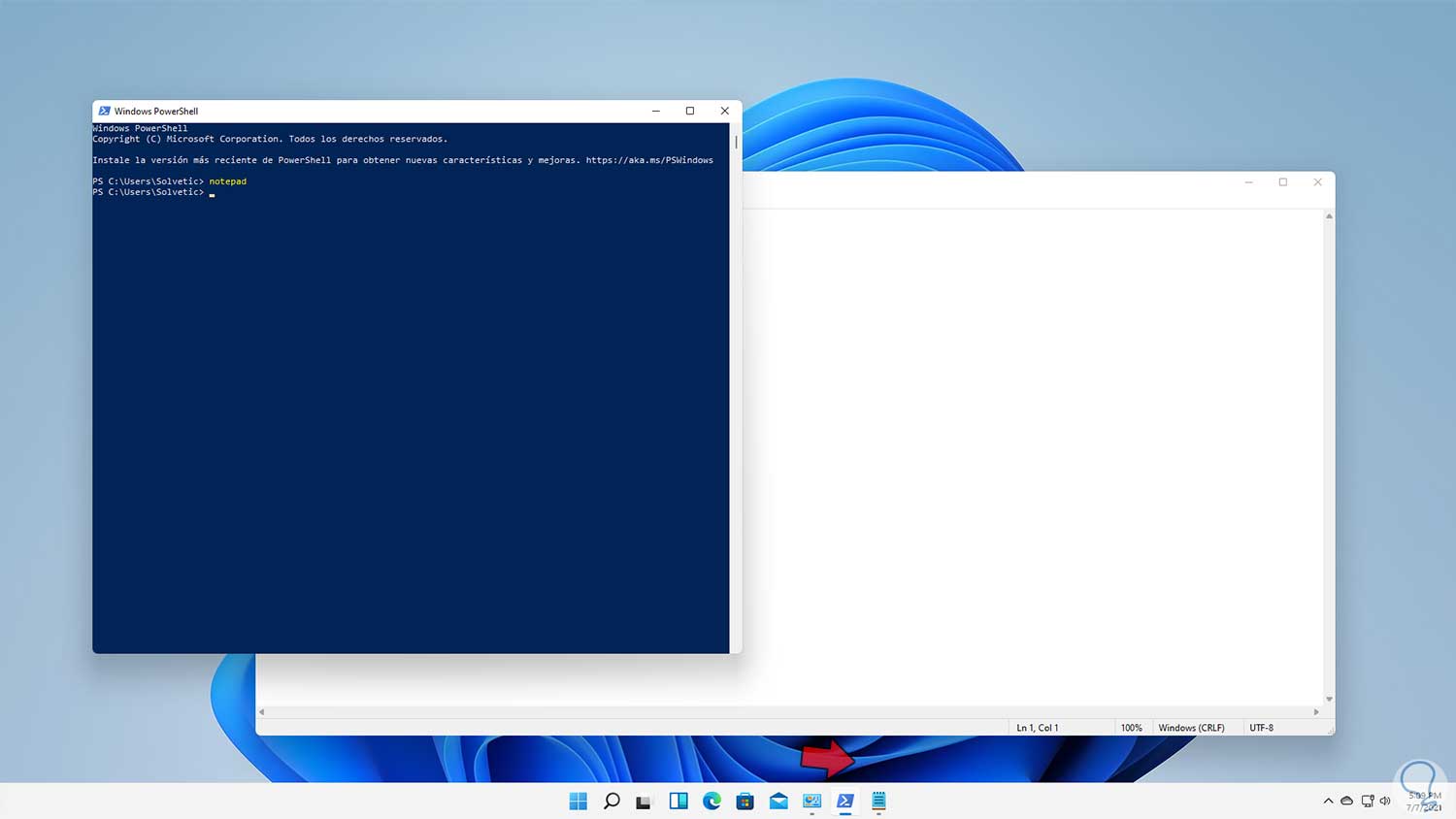Close the Notepad window
The height and width of the screenshot is (819, 1456).
pos(1317,182)
